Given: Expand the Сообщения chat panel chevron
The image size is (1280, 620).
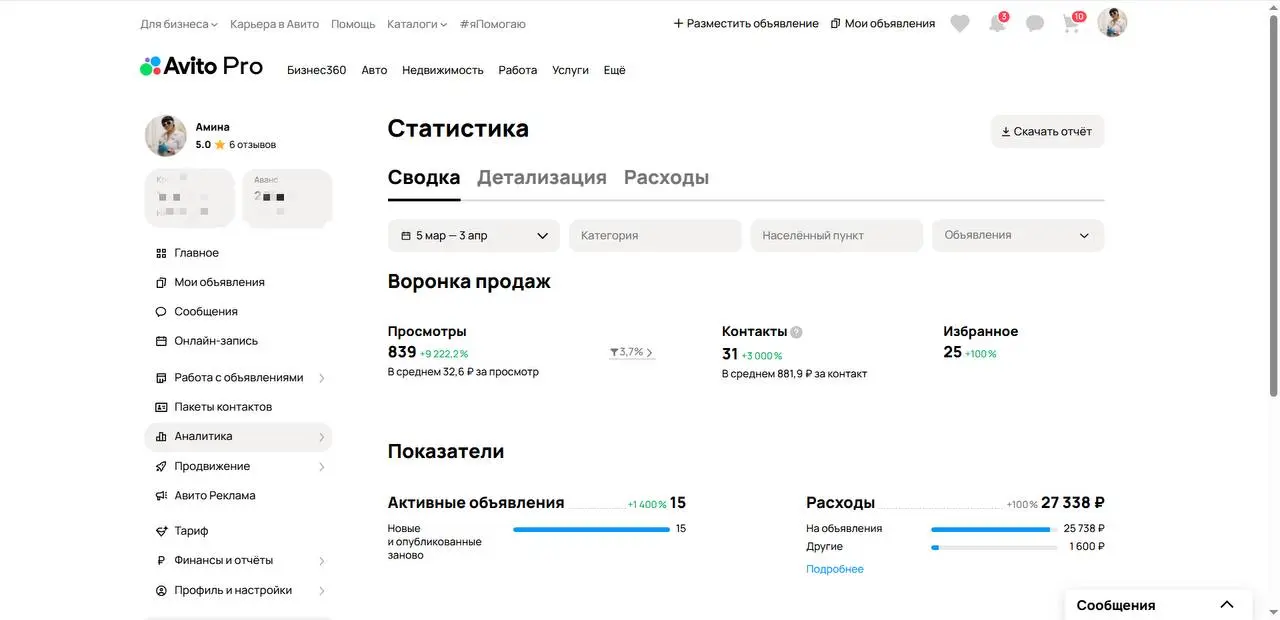Looking at the screenshot, I should [1227, 605].
